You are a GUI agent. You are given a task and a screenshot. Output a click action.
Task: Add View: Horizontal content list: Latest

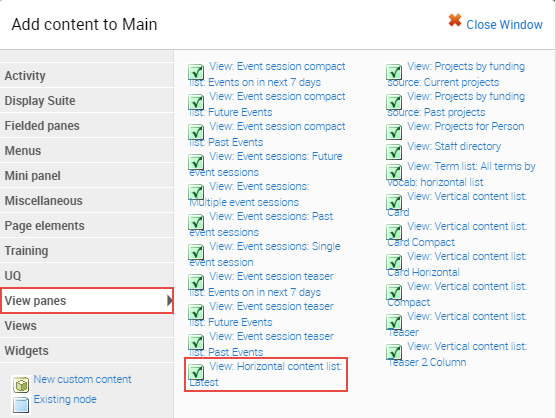click(x=266, y=374)
